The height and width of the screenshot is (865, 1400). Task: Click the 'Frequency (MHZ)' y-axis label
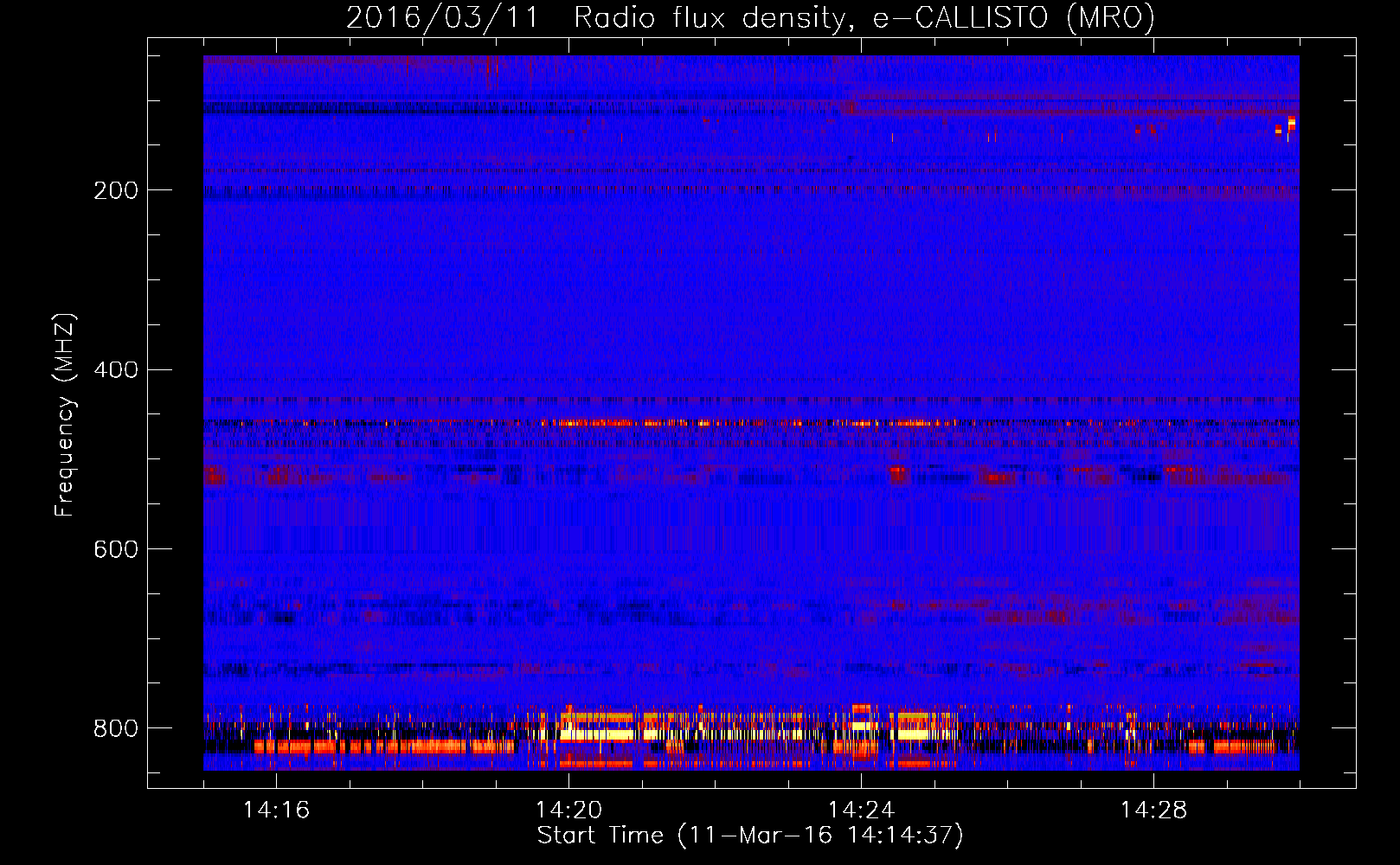click(65, 414)
